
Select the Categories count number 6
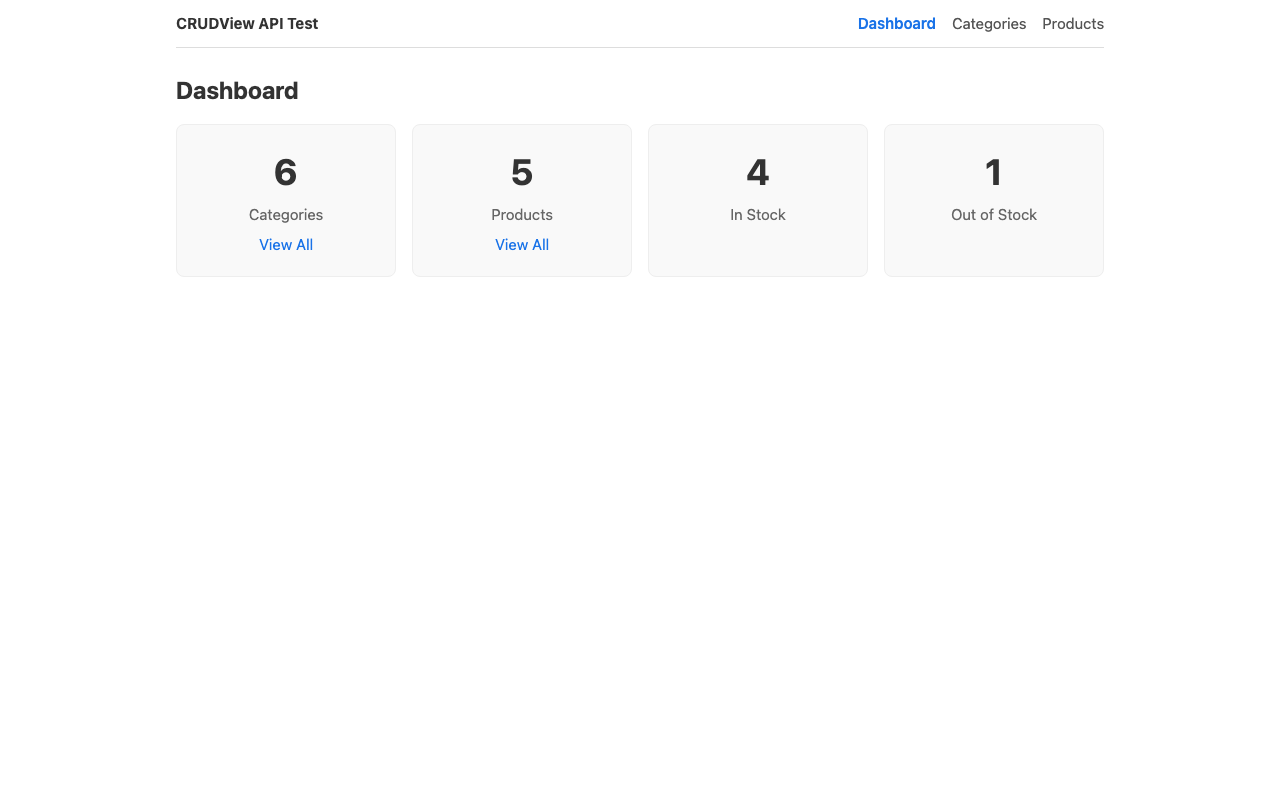point(286,172)
